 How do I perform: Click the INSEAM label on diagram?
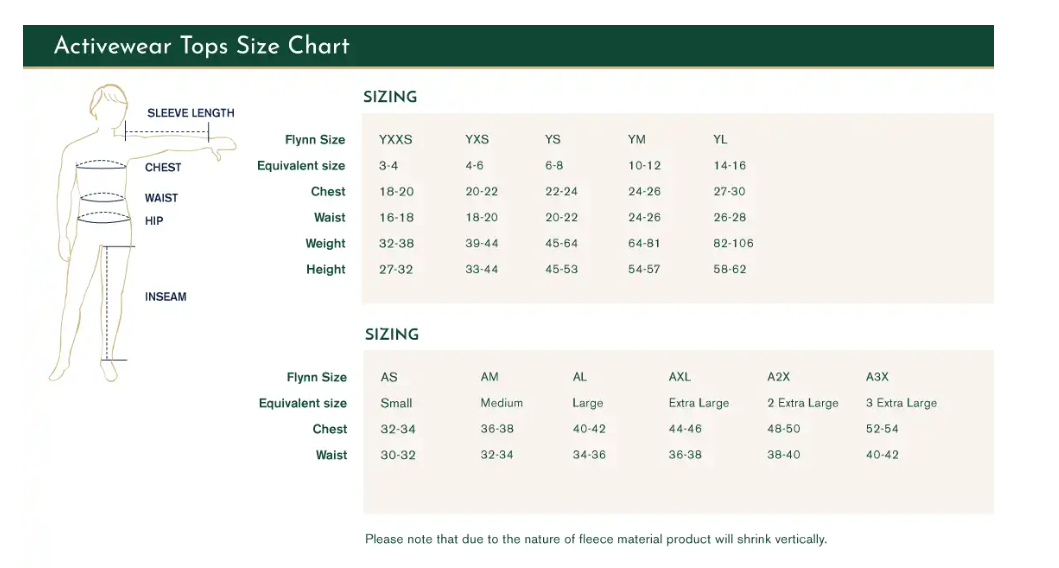coord(165,296)
